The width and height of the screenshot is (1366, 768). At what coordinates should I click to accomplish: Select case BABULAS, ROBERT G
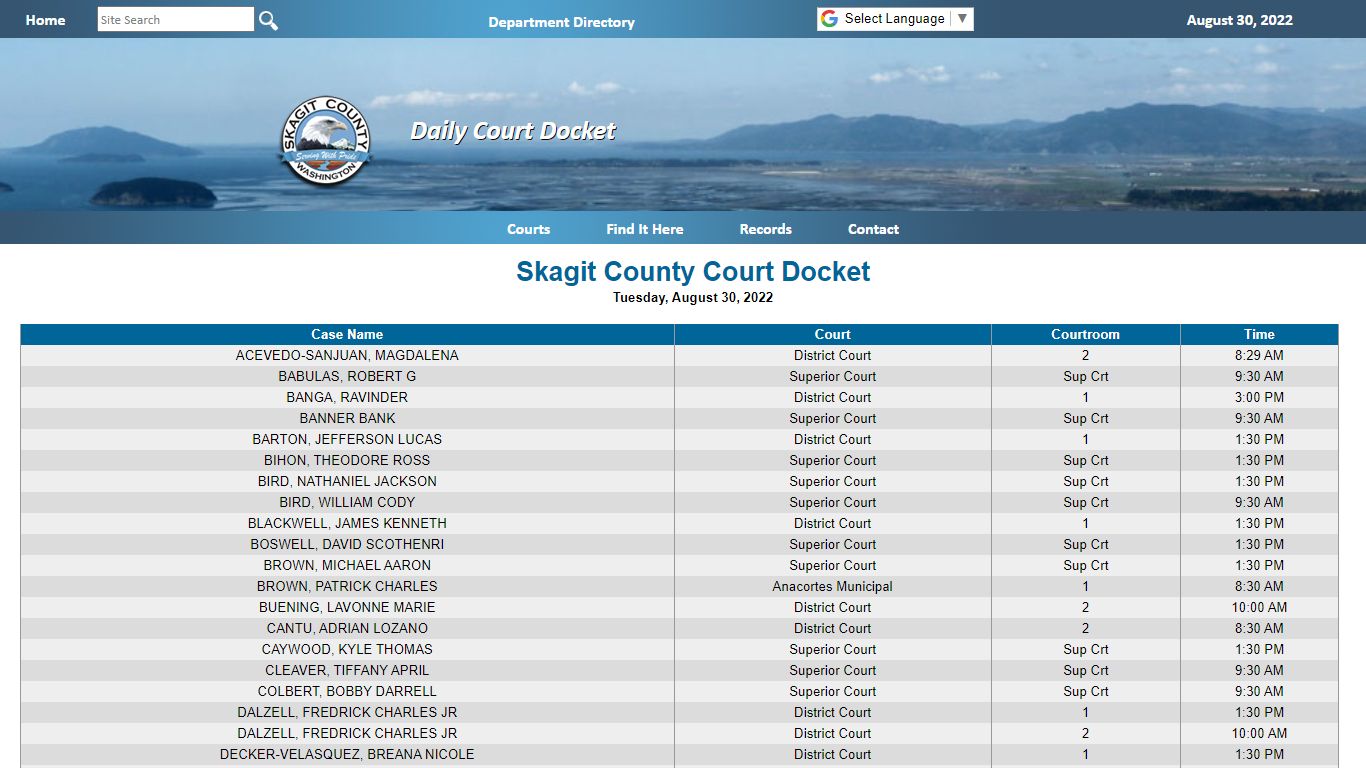pyautogui.click(x=347, y=376)
